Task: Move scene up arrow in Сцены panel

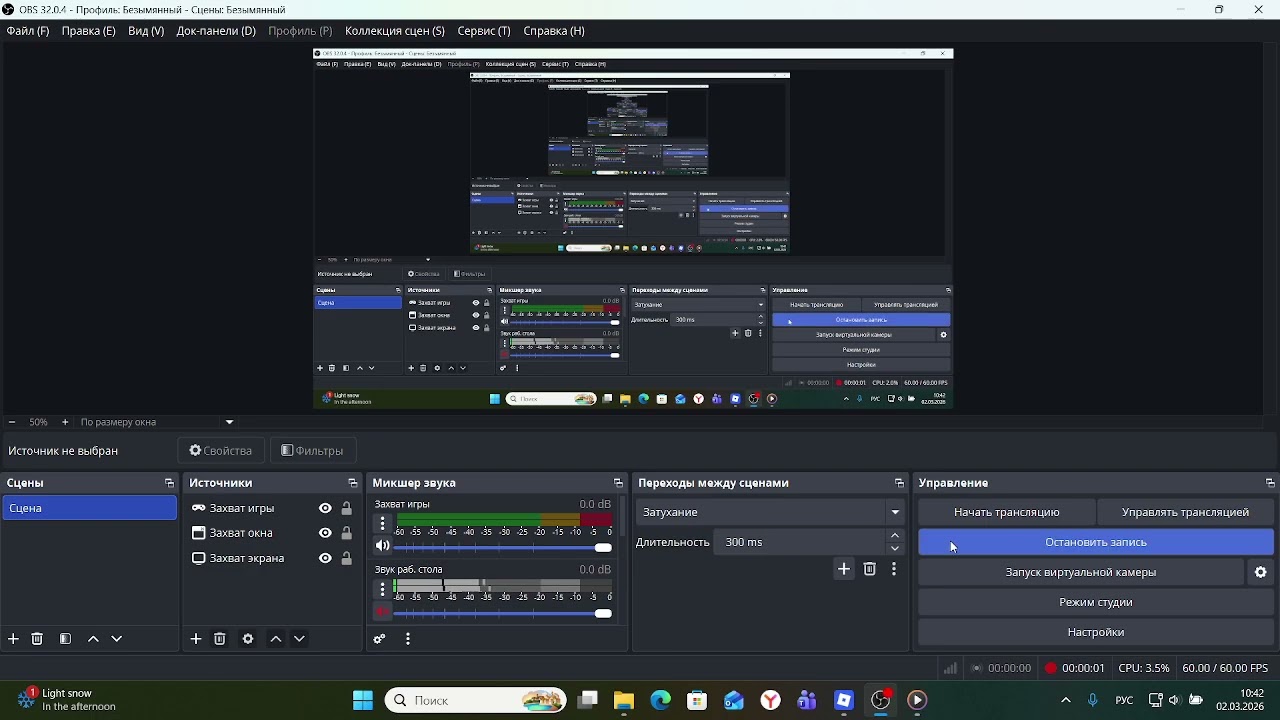Action: tap(93, 639)
